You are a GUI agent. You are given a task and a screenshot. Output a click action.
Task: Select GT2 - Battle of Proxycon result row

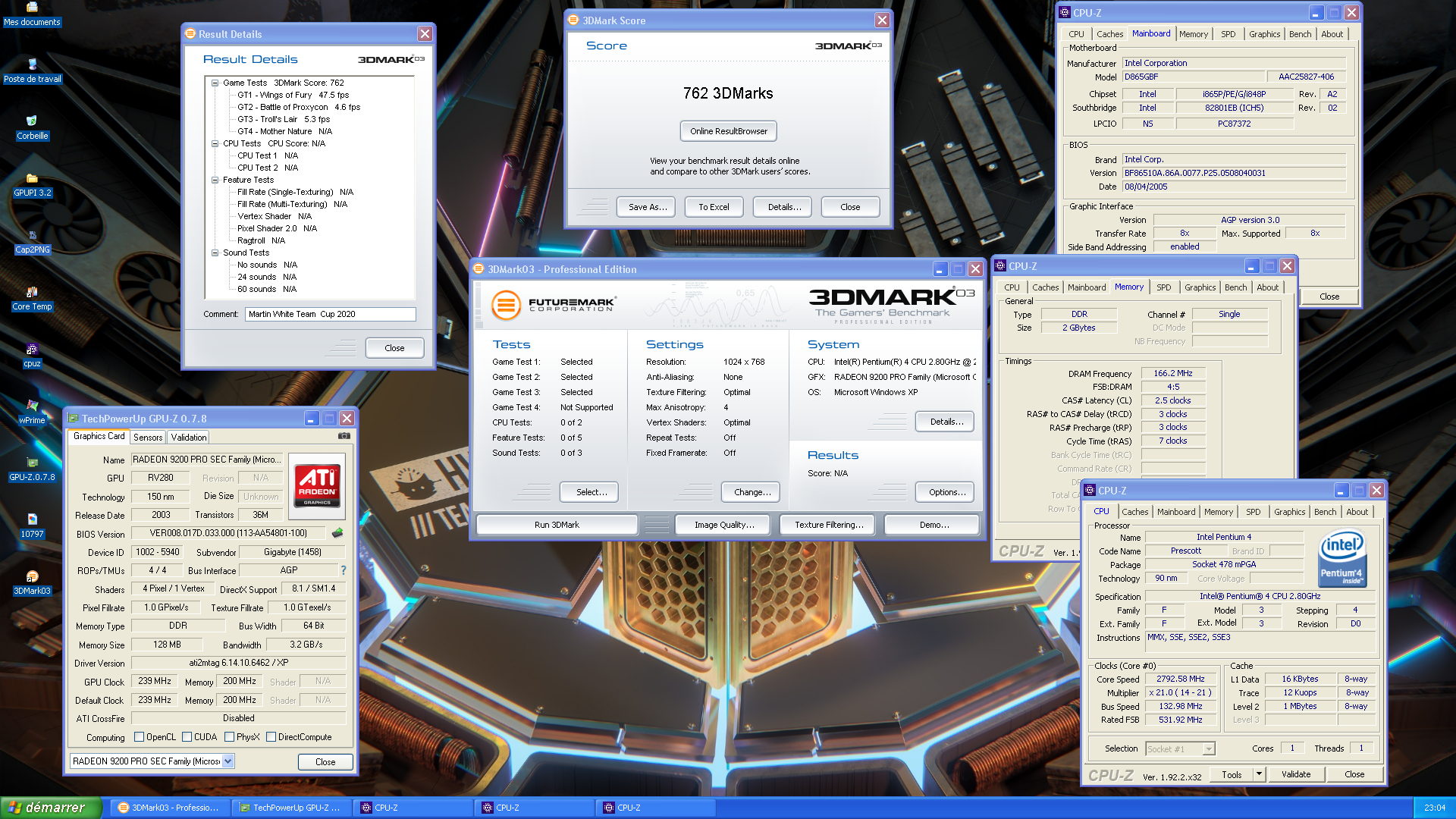click(298, 107)
